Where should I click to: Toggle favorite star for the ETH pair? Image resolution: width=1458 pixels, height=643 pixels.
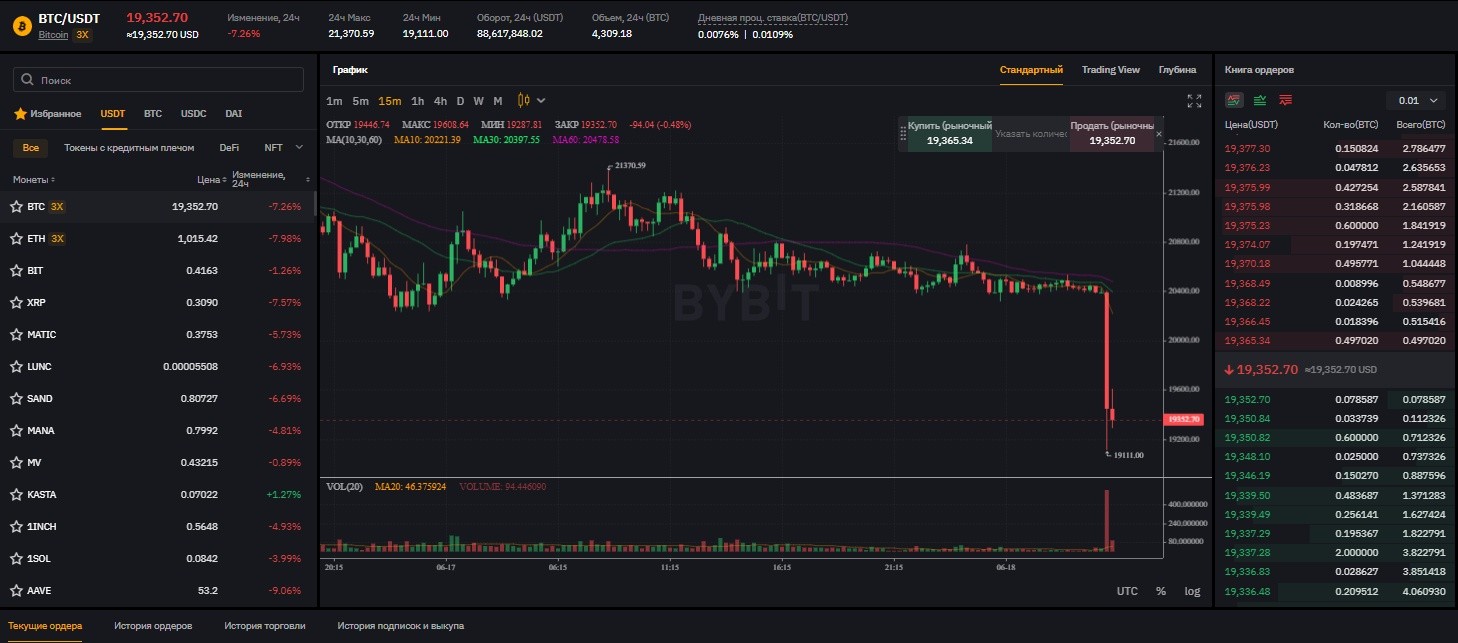pyautogui.click(x=16, y=239)
